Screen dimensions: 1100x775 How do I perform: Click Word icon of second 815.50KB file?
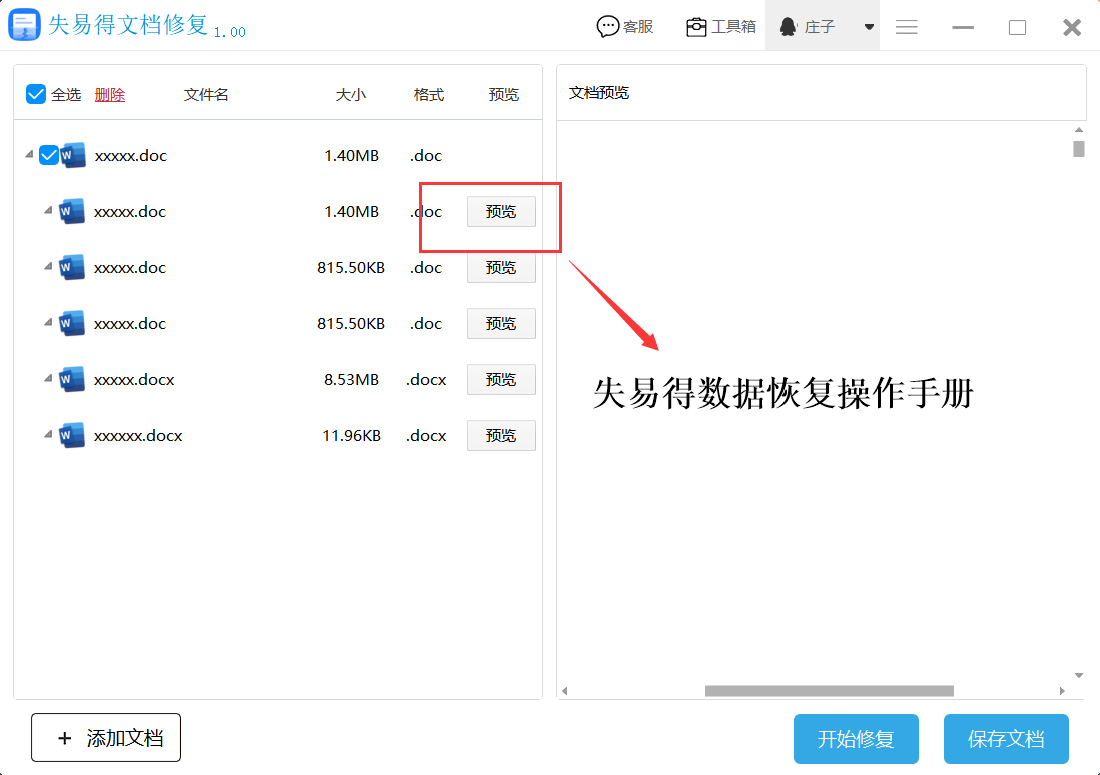(x=72, y=323)
